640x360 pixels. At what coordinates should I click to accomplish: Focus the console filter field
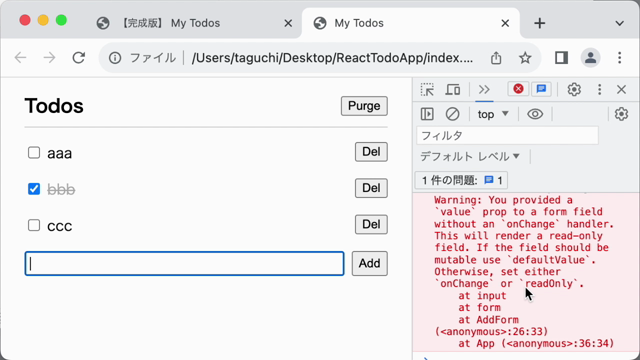pyautogui.click(x=507, y=136)
